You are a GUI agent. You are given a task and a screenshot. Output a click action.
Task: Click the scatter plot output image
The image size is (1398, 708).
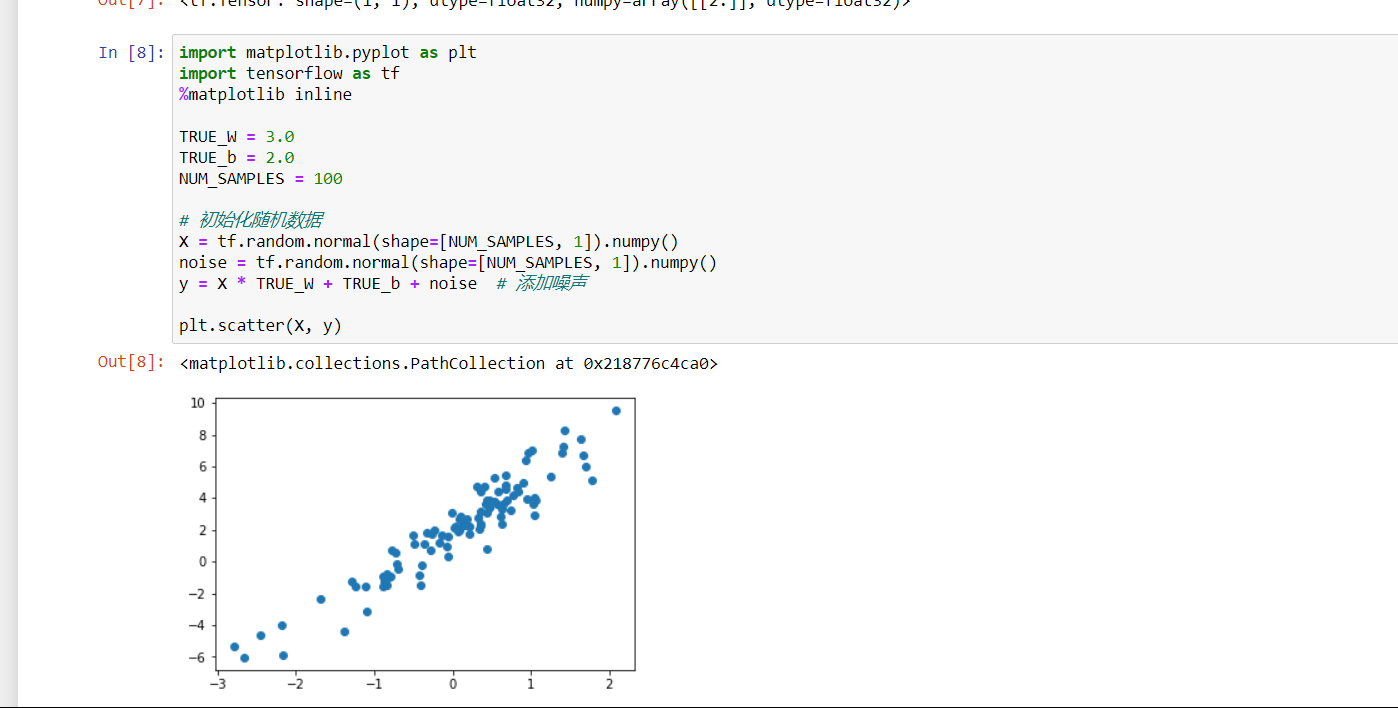click(x=412, y=544)
